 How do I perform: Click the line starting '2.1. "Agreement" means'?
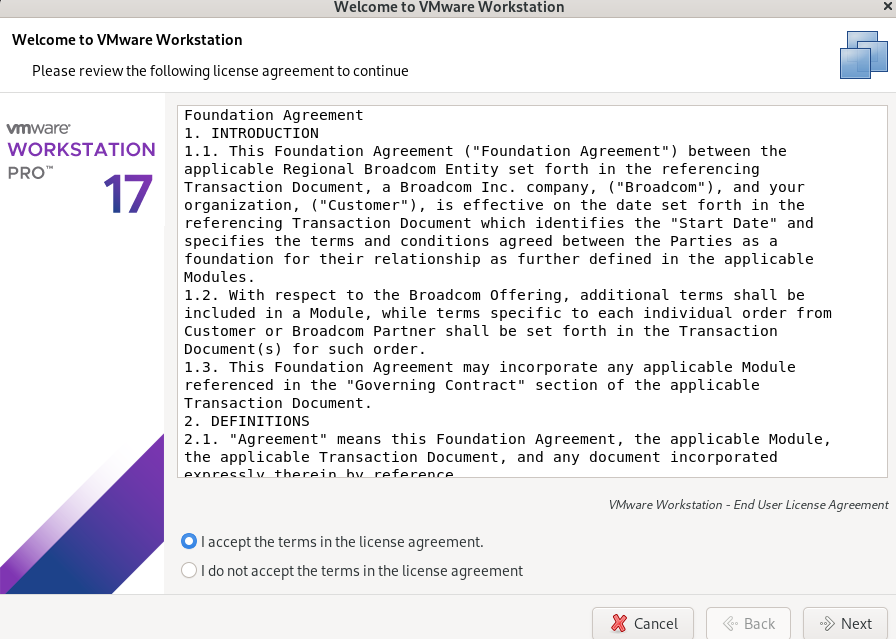pos(507,439)
